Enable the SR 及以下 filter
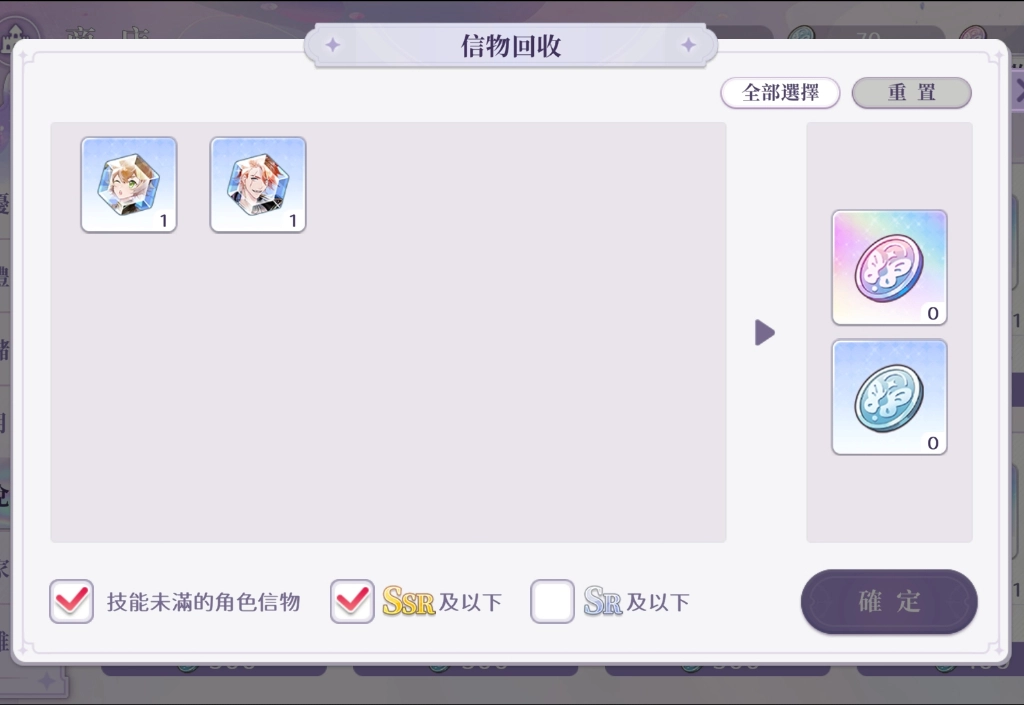The image size is (1024, 705). coord(552,601)
